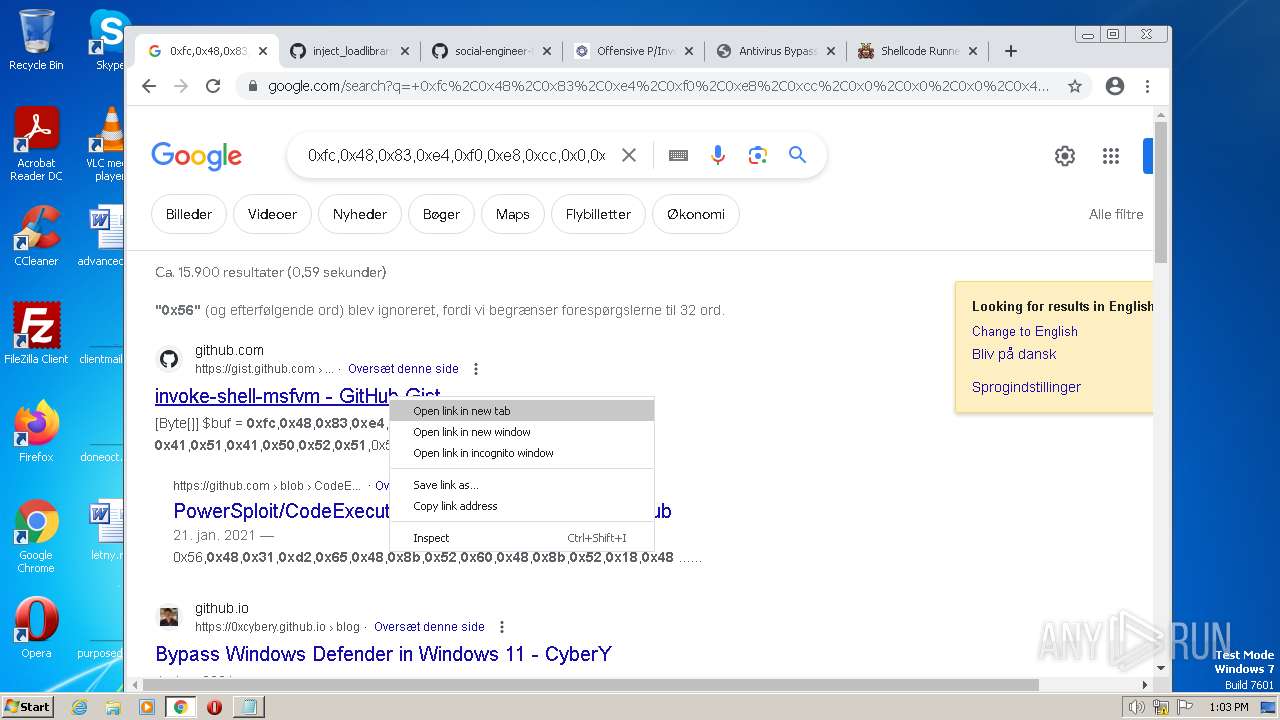The height and width of the screenshot is (720, 1280).
Task: Choose Save link as… in context menu
Action: point(522,485)
